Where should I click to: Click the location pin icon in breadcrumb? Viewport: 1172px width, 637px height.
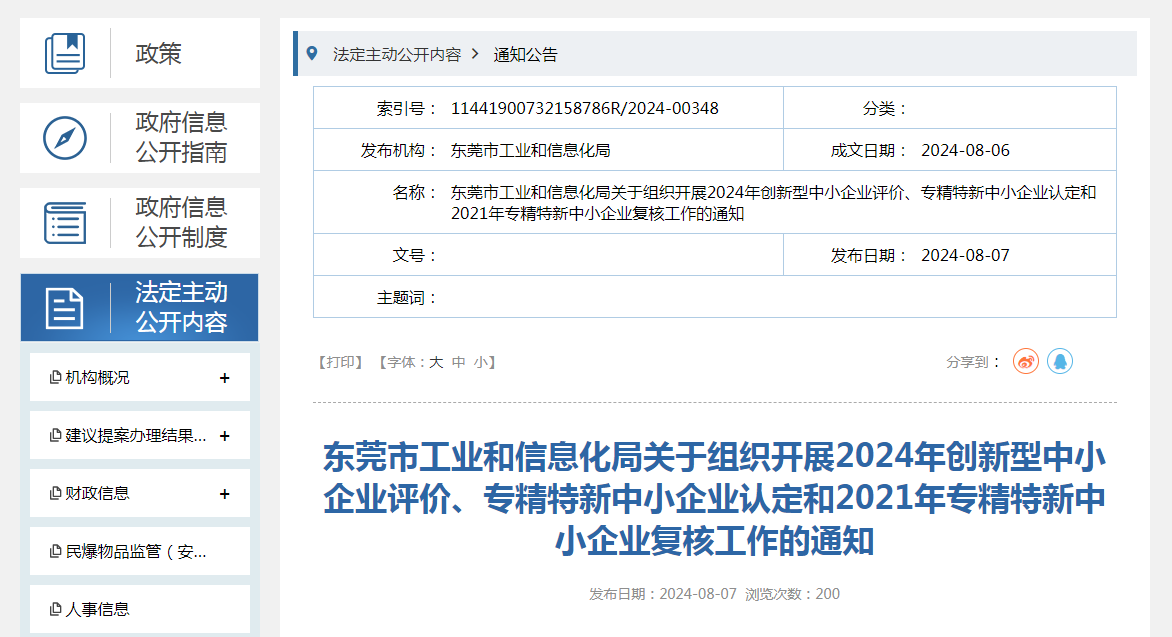[x=312, y=54]
